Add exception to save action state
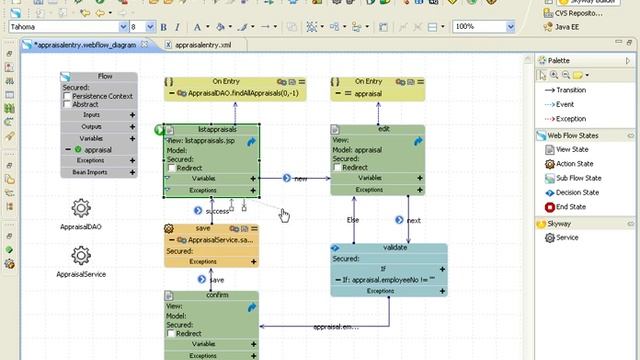640x360 pixels. pyautogui.click(x=253, y=262)
